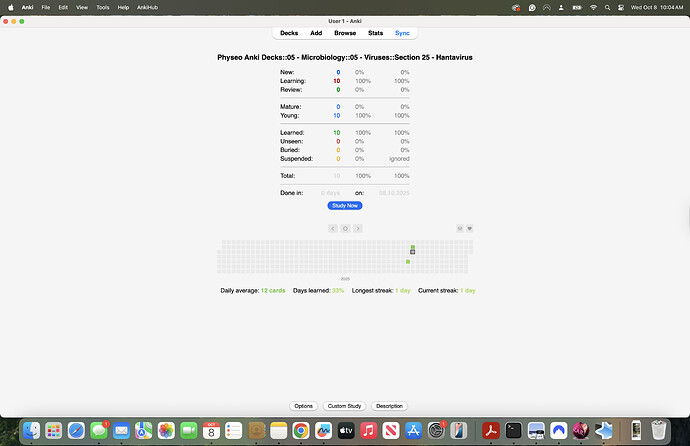
Task: Open Calendar from the dock
Action: tap(211, 431)
